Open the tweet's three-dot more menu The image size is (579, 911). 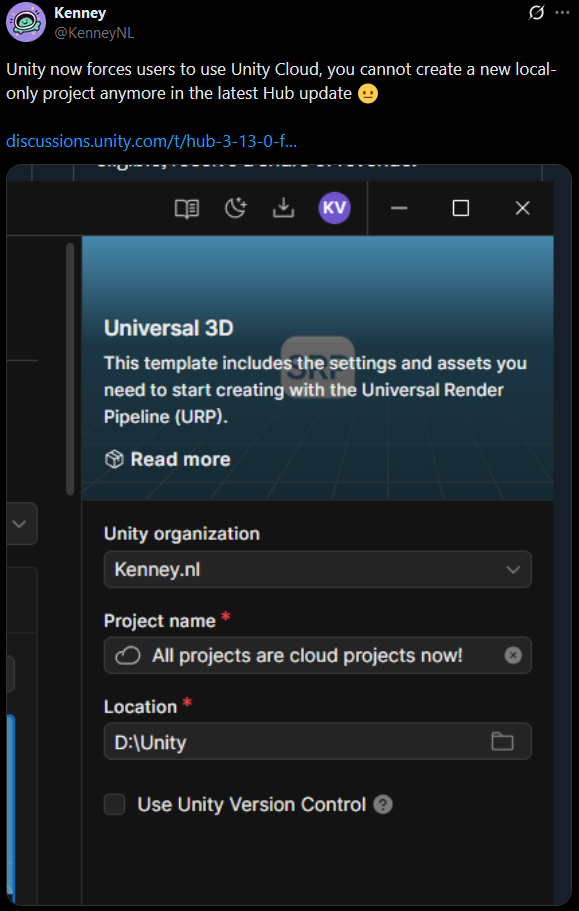[x=562, y=13]
